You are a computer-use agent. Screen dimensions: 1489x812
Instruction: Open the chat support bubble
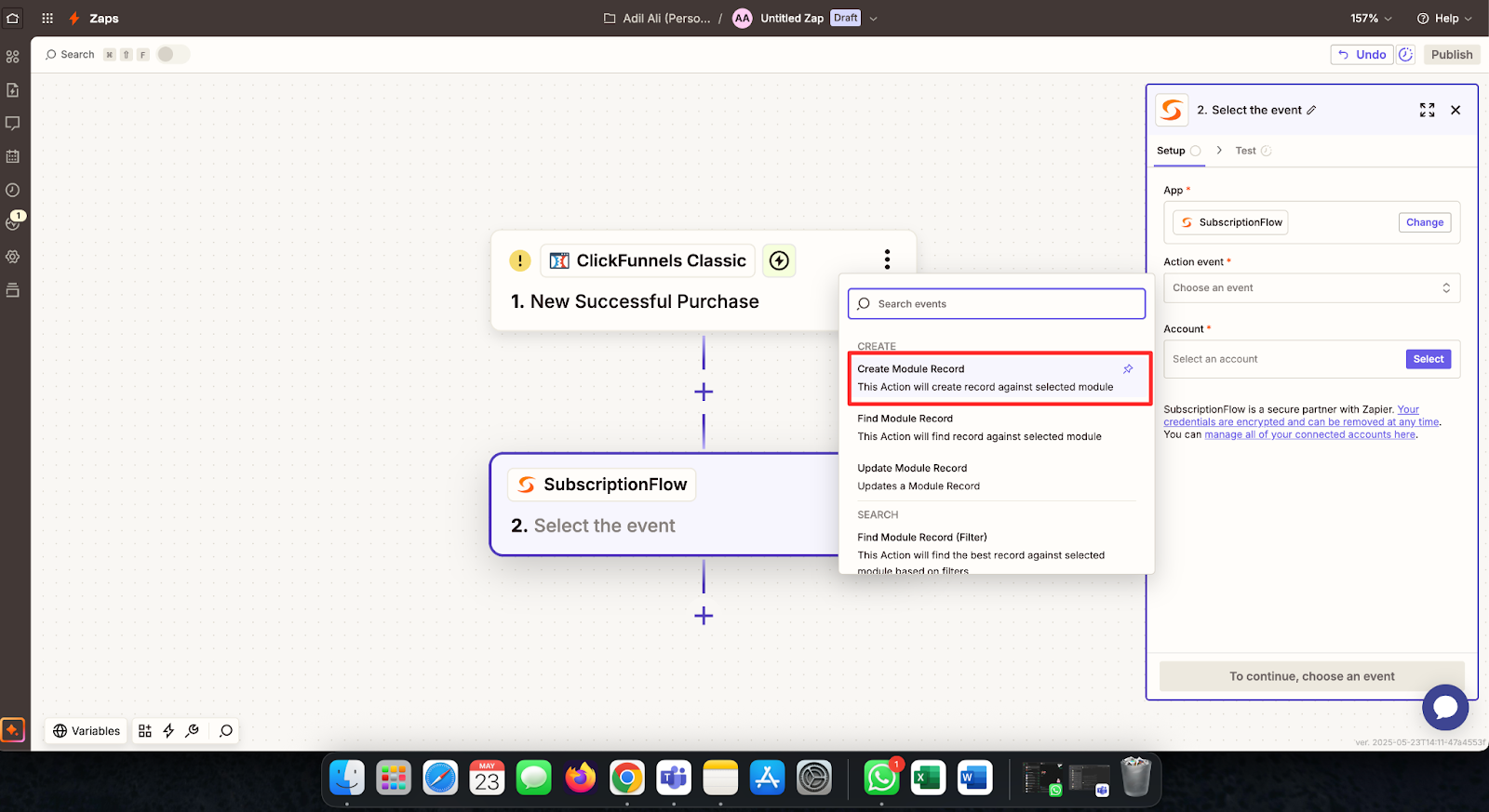pyautogui.click(x=1445, y=708)
